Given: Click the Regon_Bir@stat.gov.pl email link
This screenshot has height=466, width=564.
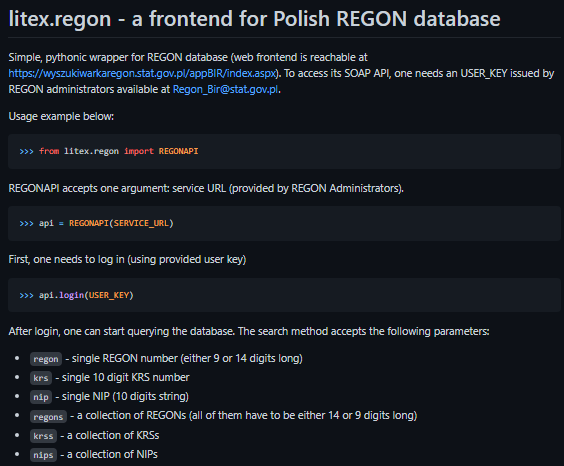Looking at the screenshot, I should (x=226, y=89).
